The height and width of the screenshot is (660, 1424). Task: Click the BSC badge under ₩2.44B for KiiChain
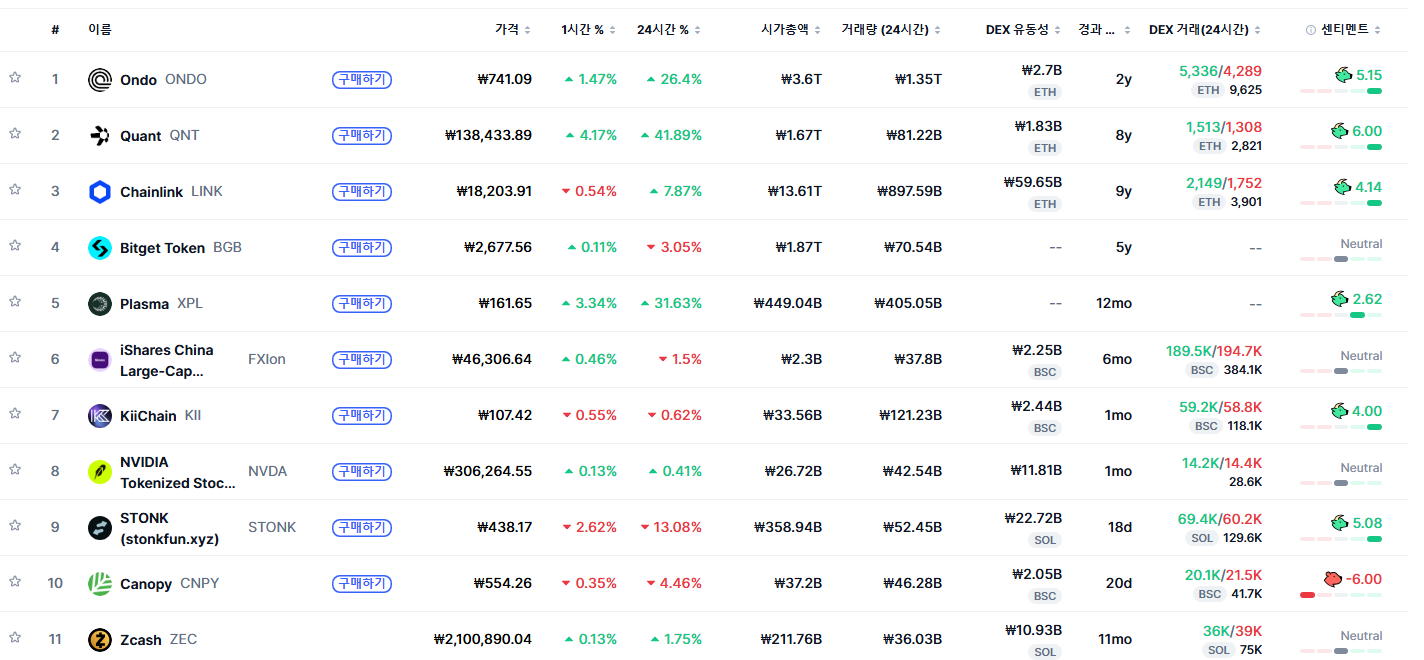[1045, 428]
